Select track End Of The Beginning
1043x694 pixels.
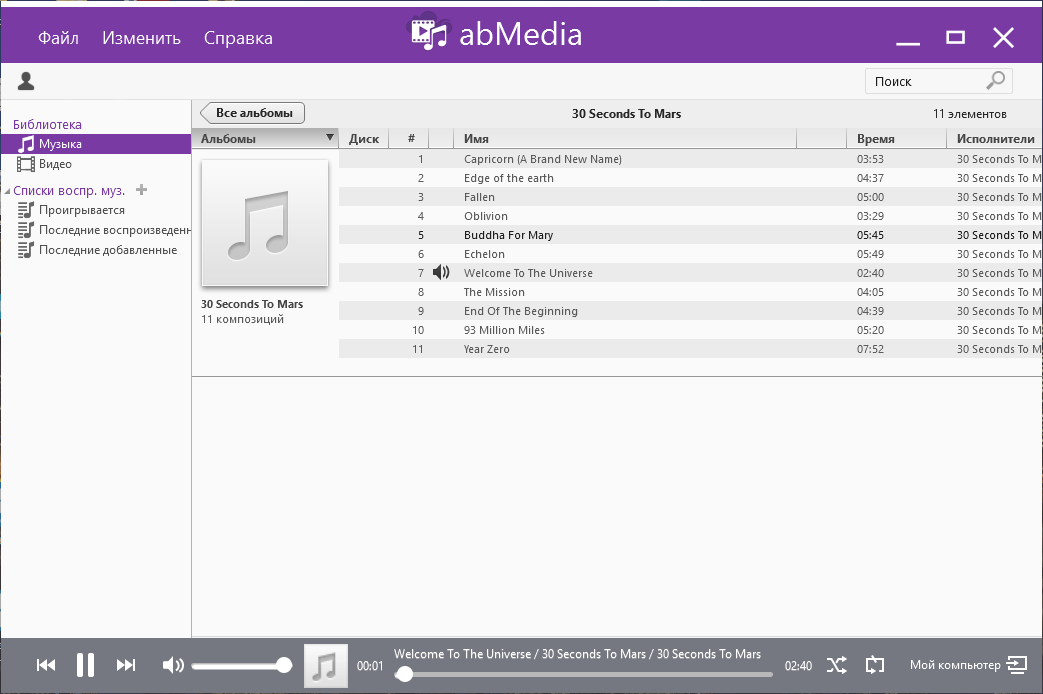coord(690,311)
